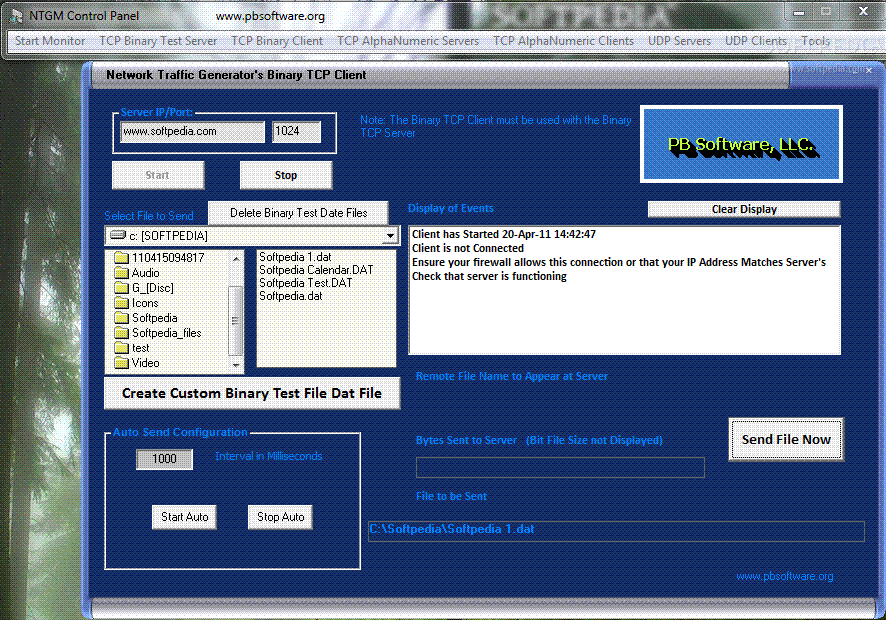The image size is (886, 620).
Task: Click Send File Now
Action: [786, 440]
